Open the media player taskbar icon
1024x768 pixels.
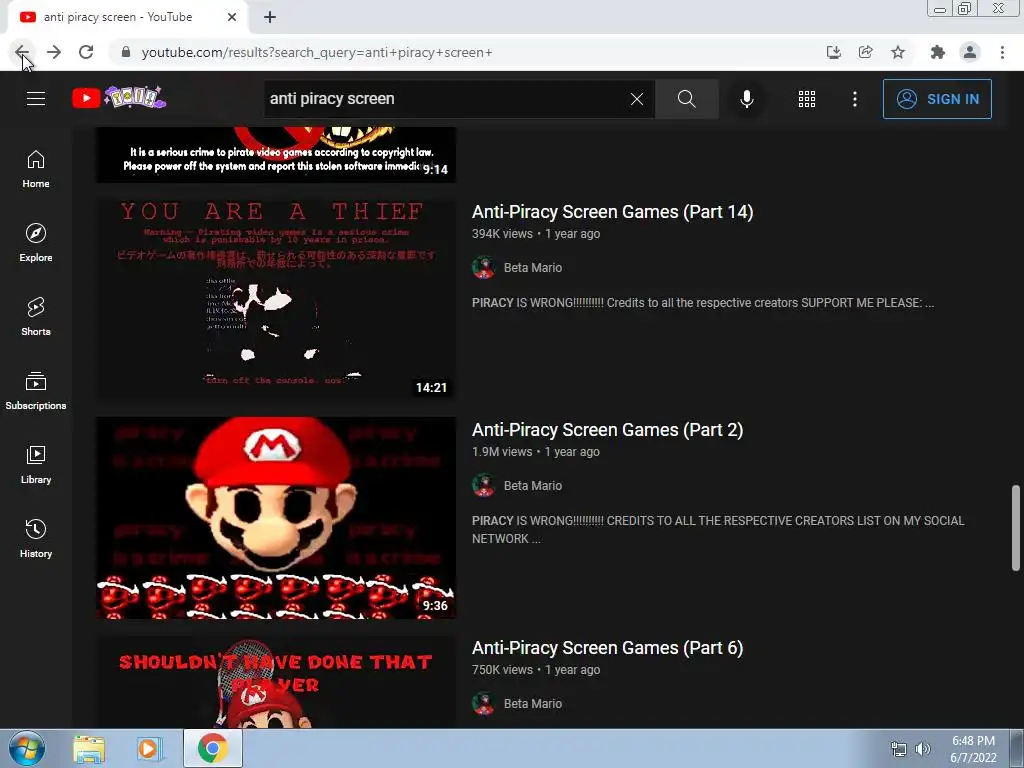click(x=149, y=749)
